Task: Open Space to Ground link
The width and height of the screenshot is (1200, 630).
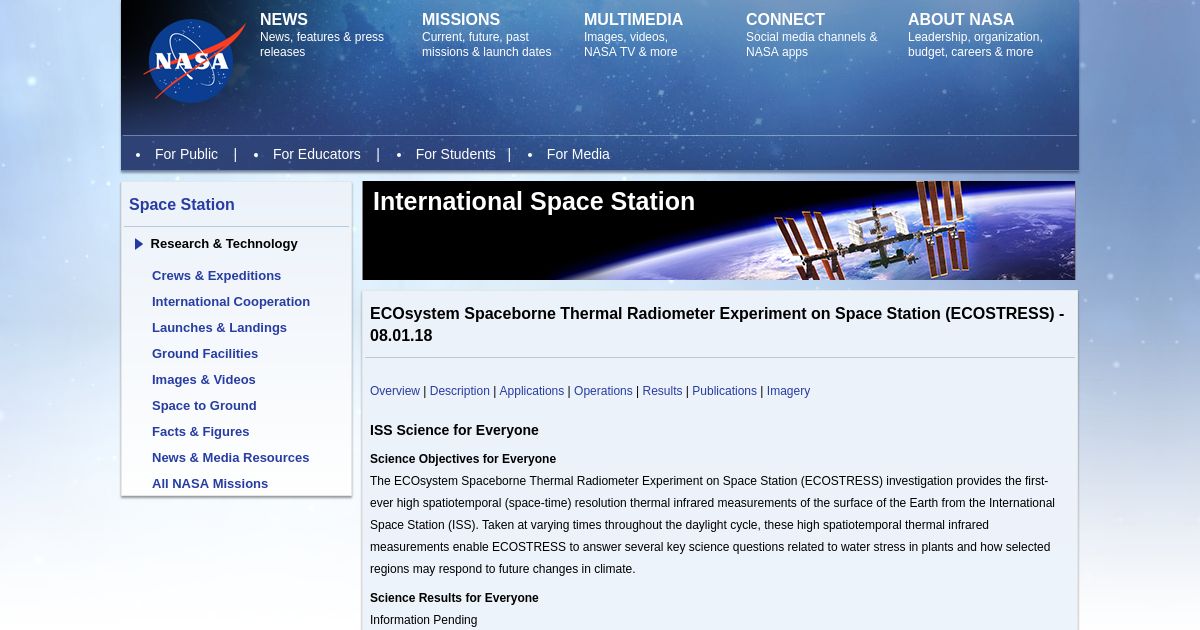Action: [204, 406]
